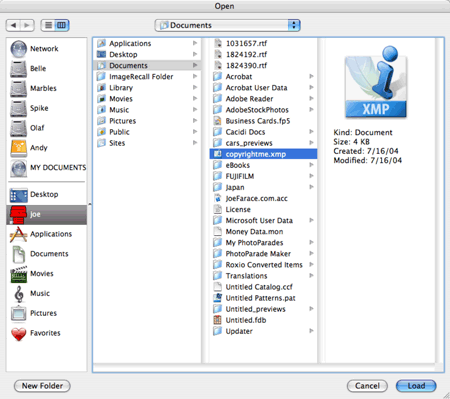Select 1031657.rtf file
Image resolution: width=450 pixels, height=399 pixels.
263,43
